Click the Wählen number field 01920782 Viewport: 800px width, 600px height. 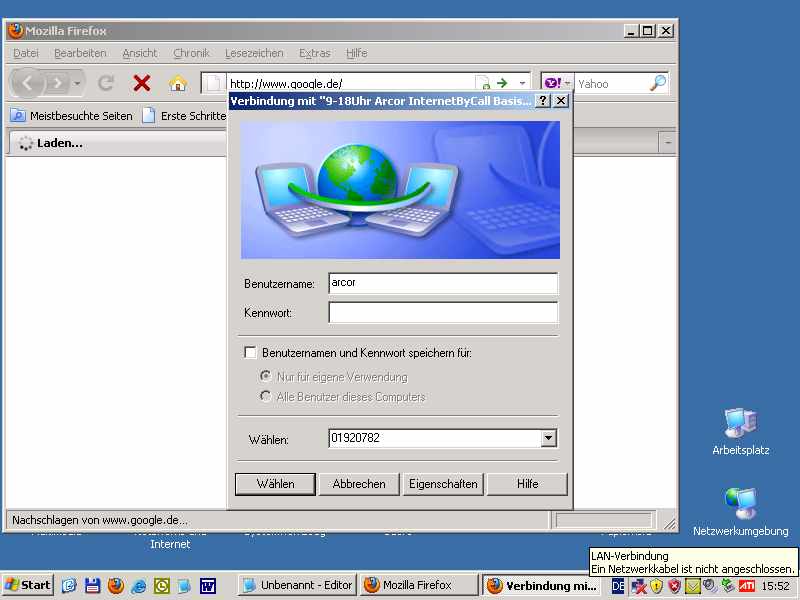click(435, 438)
